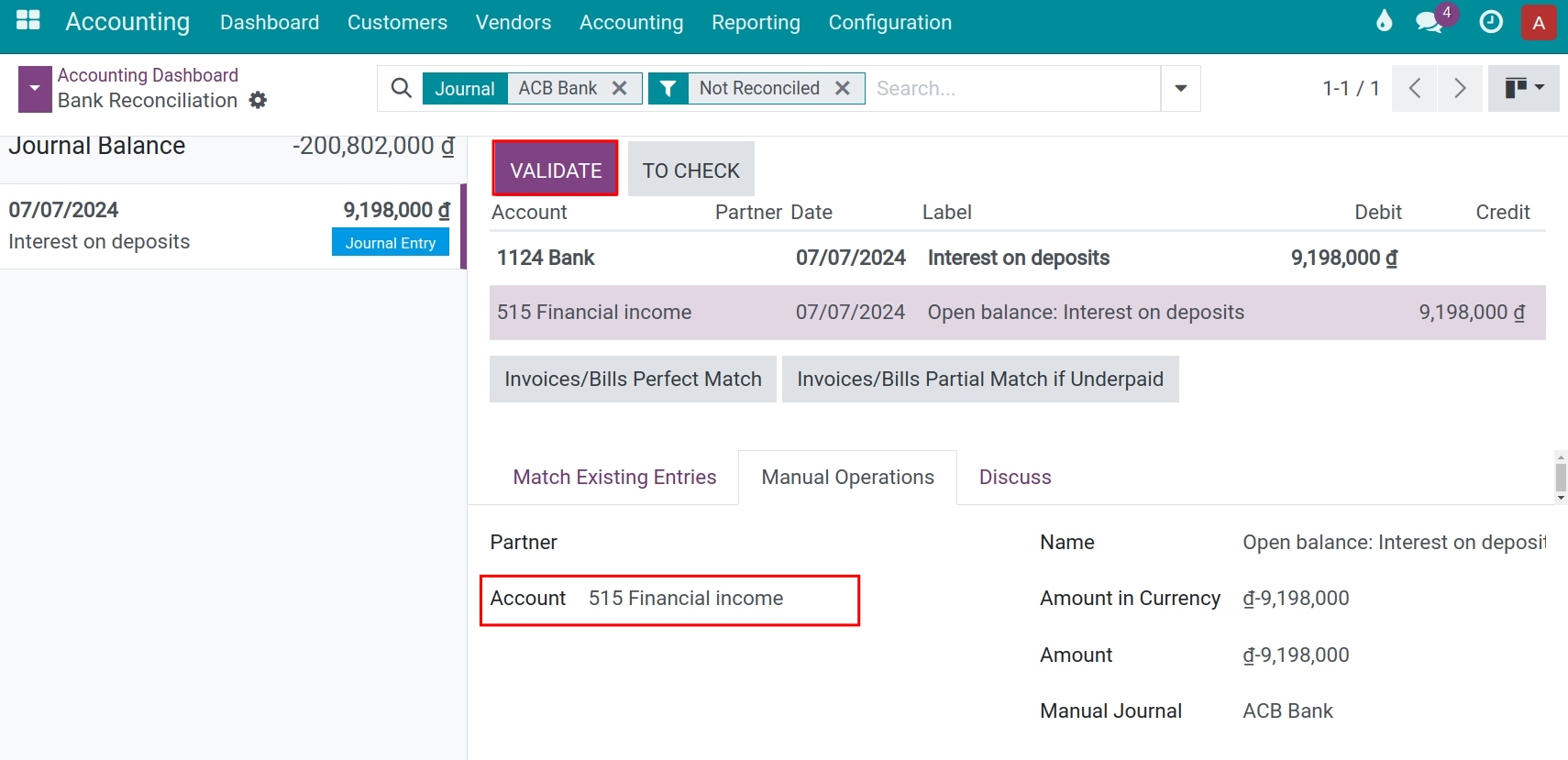1568x760 pixels.
Task: Edit the Name field Open balance
Action: tap(1394, 543)
